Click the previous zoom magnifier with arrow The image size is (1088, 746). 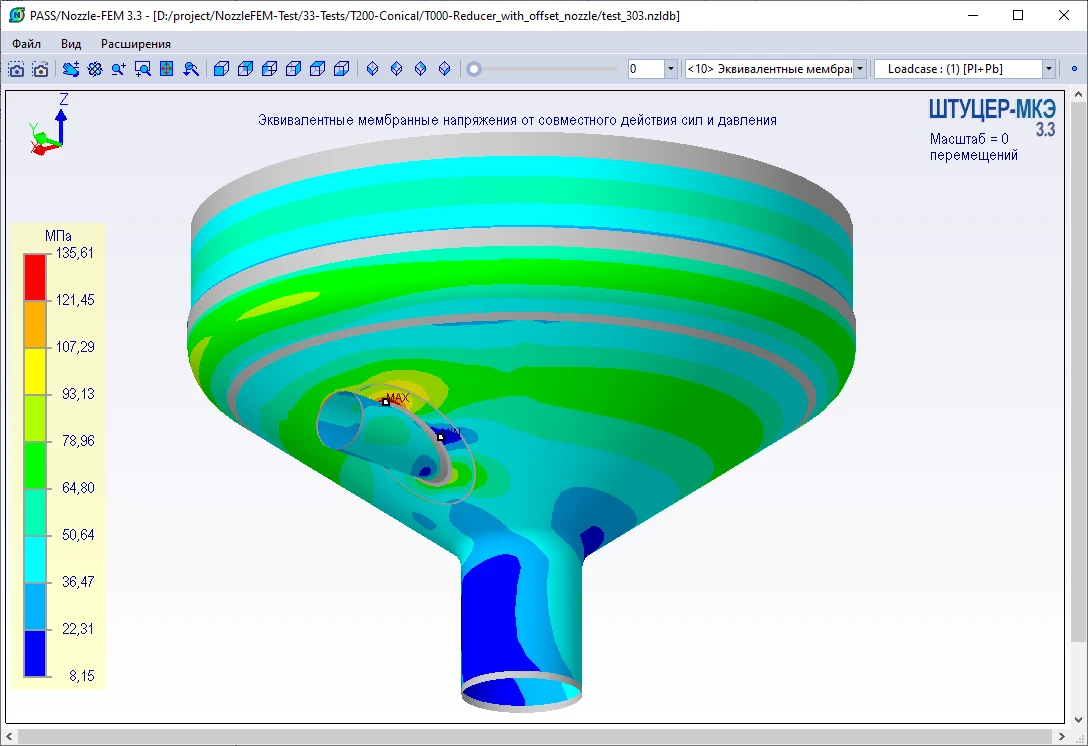(x=190, y=69)
